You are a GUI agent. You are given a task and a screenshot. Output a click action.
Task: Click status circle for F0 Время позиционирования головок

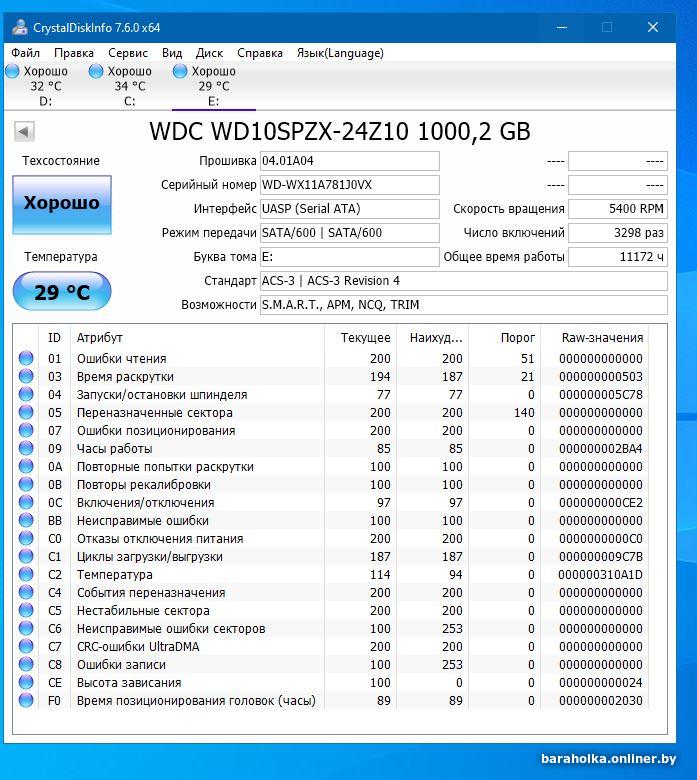pos(26,700)
